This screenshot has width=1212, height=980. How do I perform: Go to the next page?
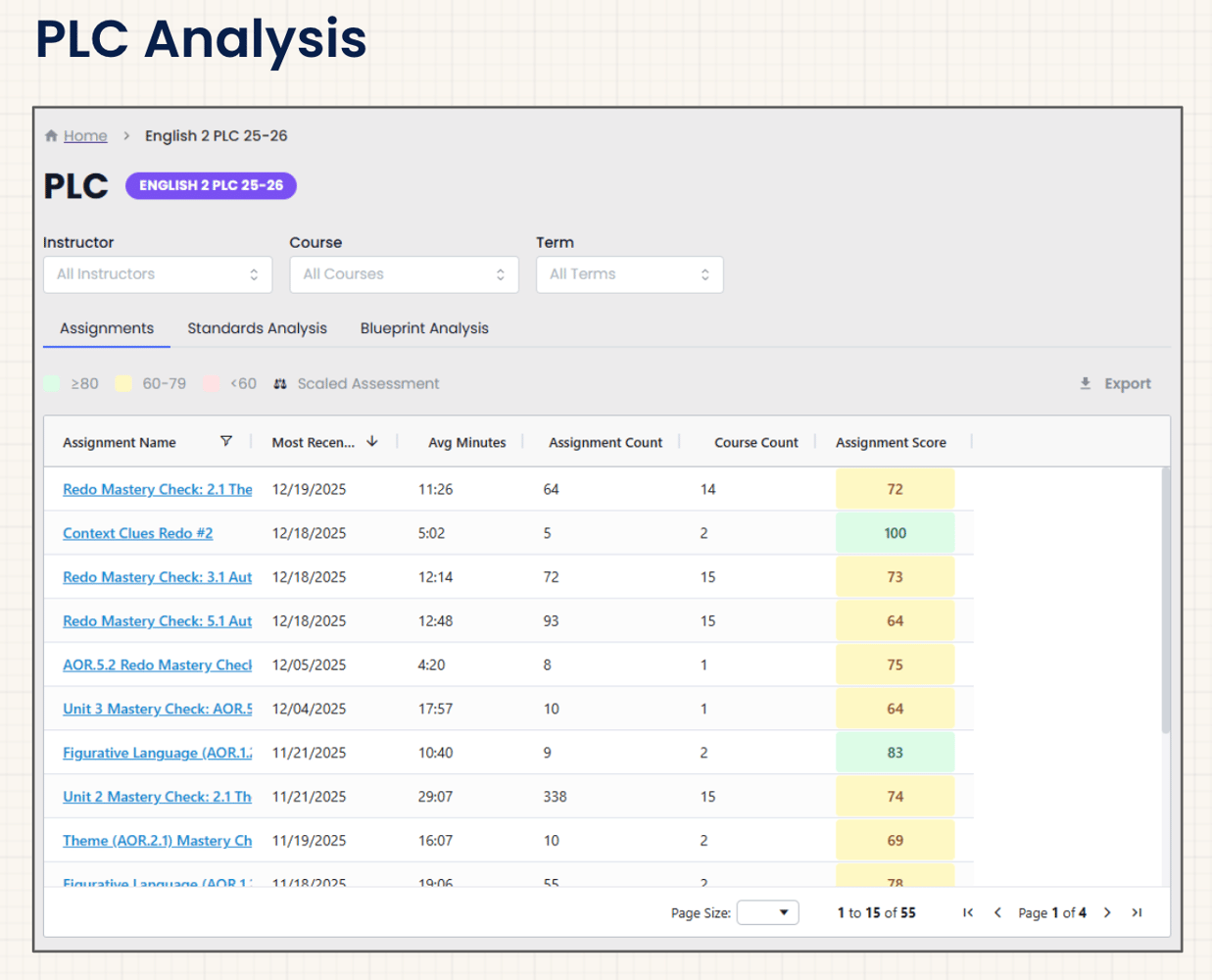coord(1108,912)
